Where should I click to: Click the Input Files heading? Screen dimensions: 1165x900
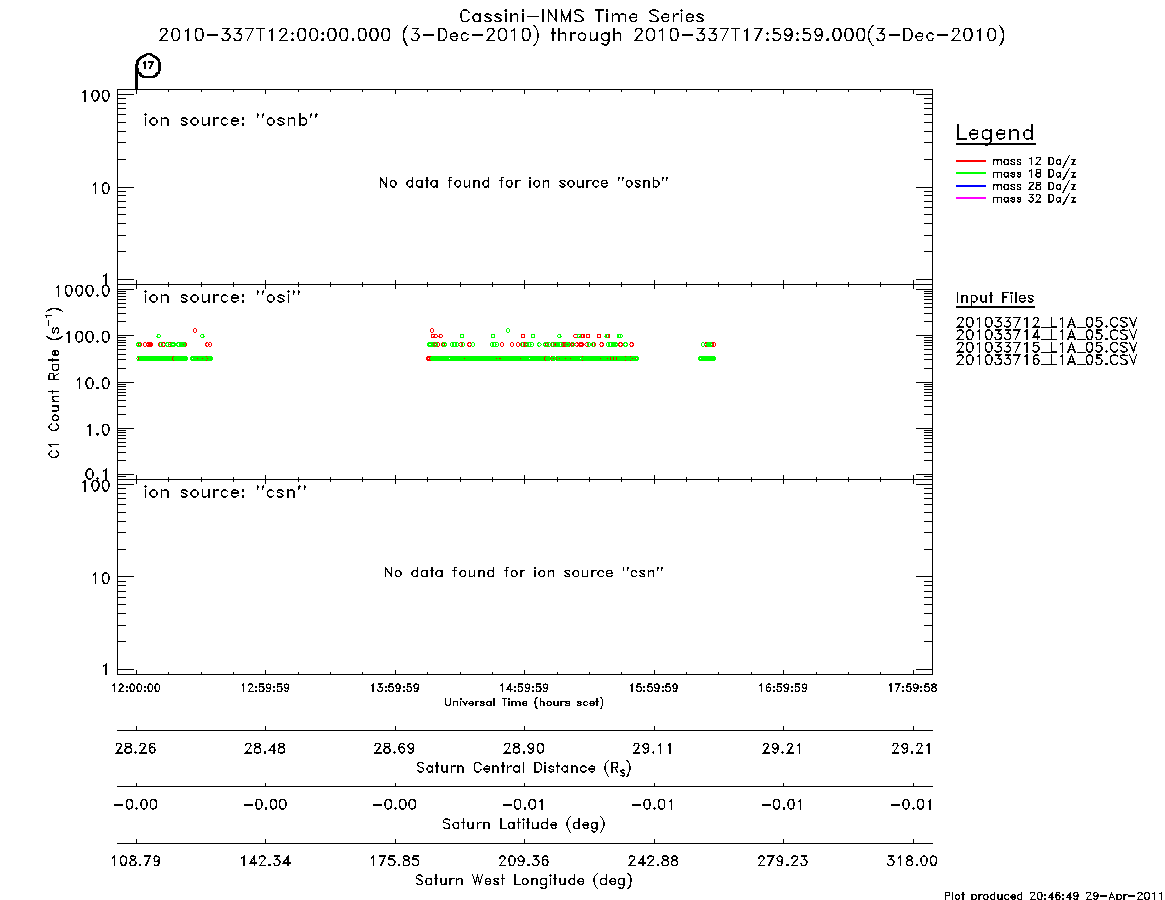click(x=995, y=298)
